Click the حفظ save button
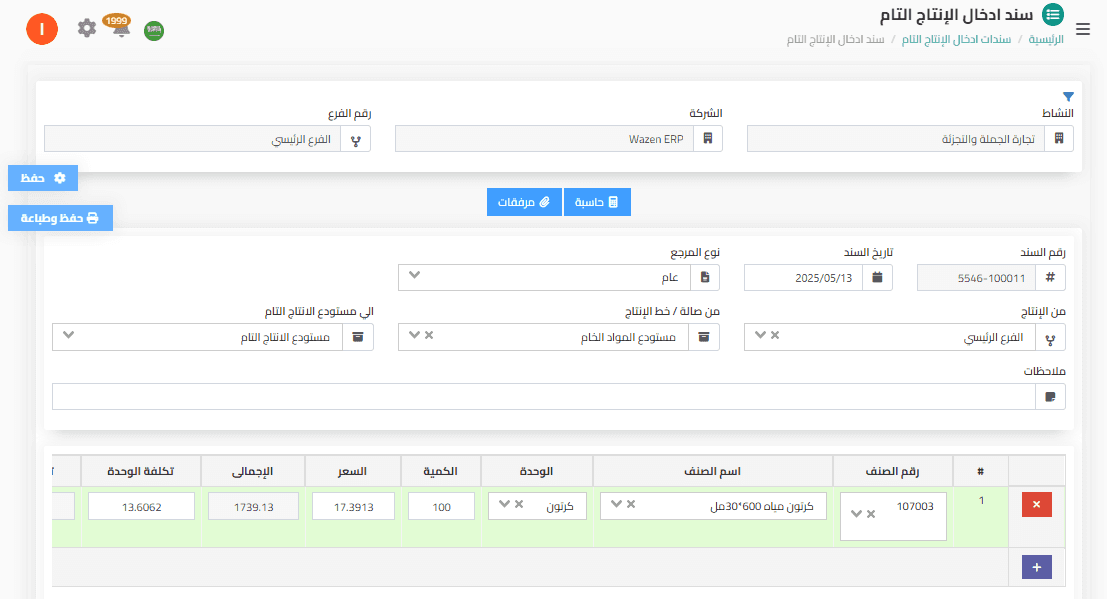Image resolution: width=1107 pixels, height=599 pixels. (43, 178)
